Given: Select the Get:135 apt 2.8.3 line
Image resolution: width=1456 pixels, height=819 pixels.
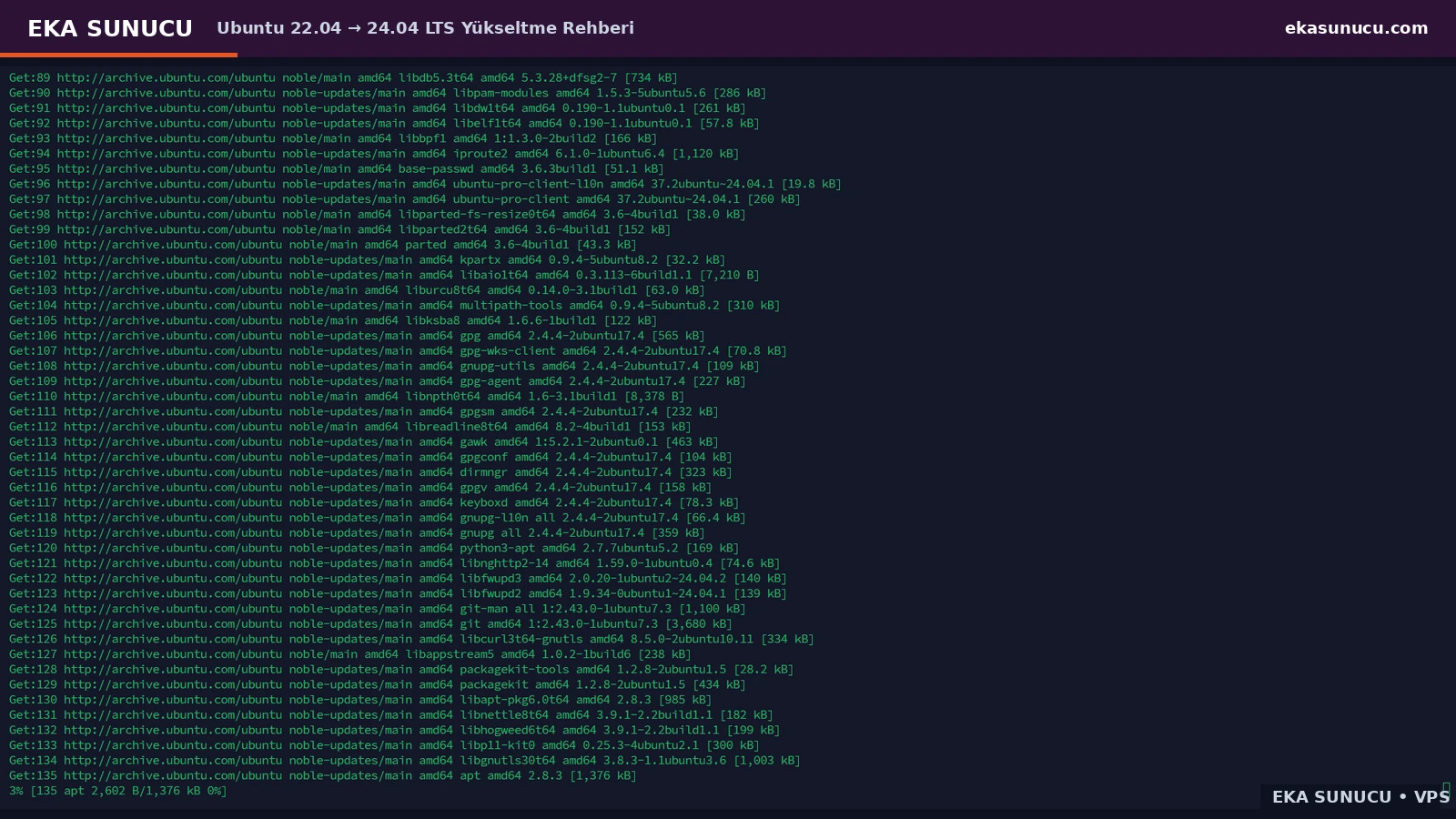Looking at the screenshot, I should (323, 775).
